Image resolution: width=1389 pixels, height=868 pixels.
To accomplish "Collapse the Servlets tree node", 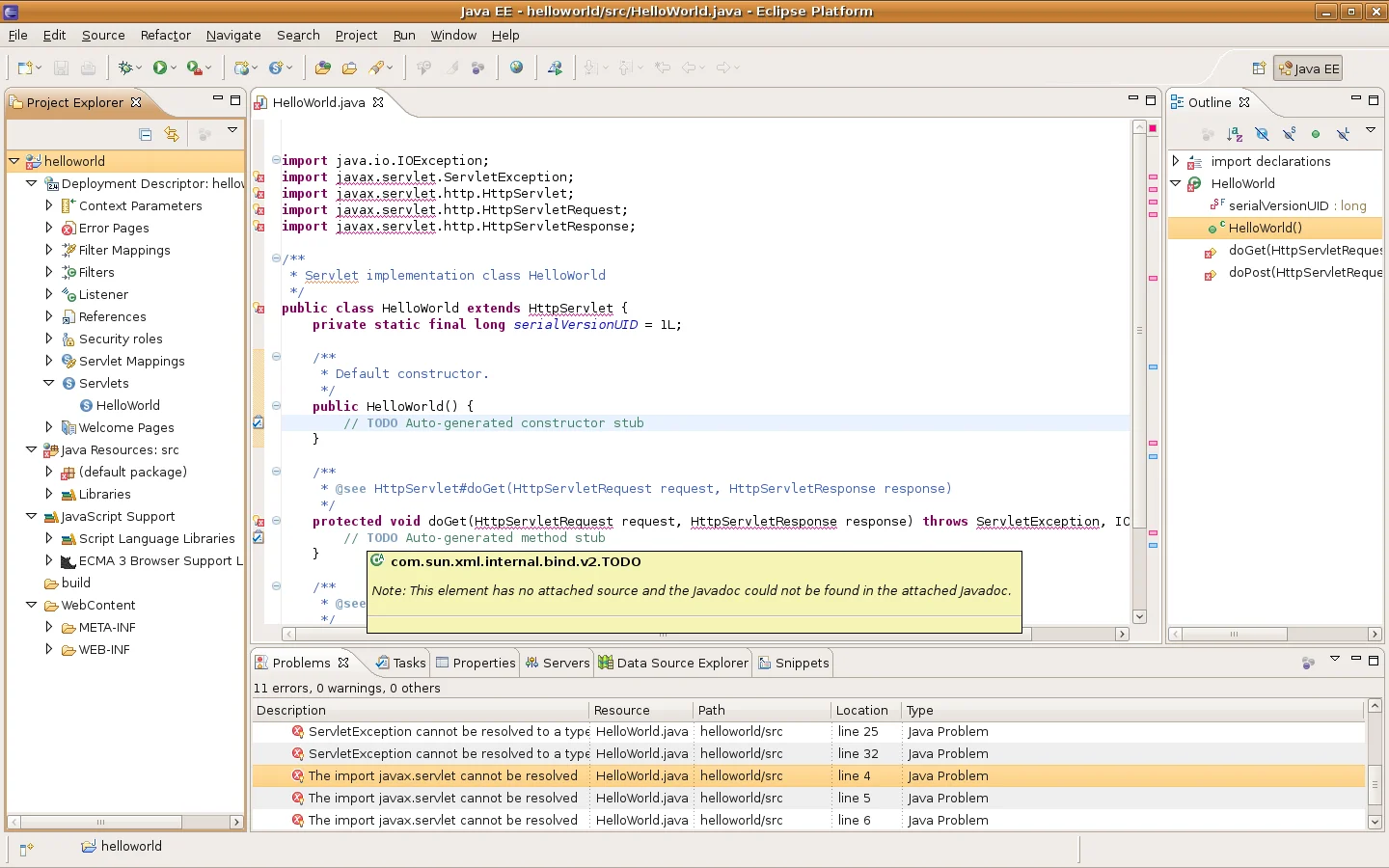I will (x=49, y=383).
